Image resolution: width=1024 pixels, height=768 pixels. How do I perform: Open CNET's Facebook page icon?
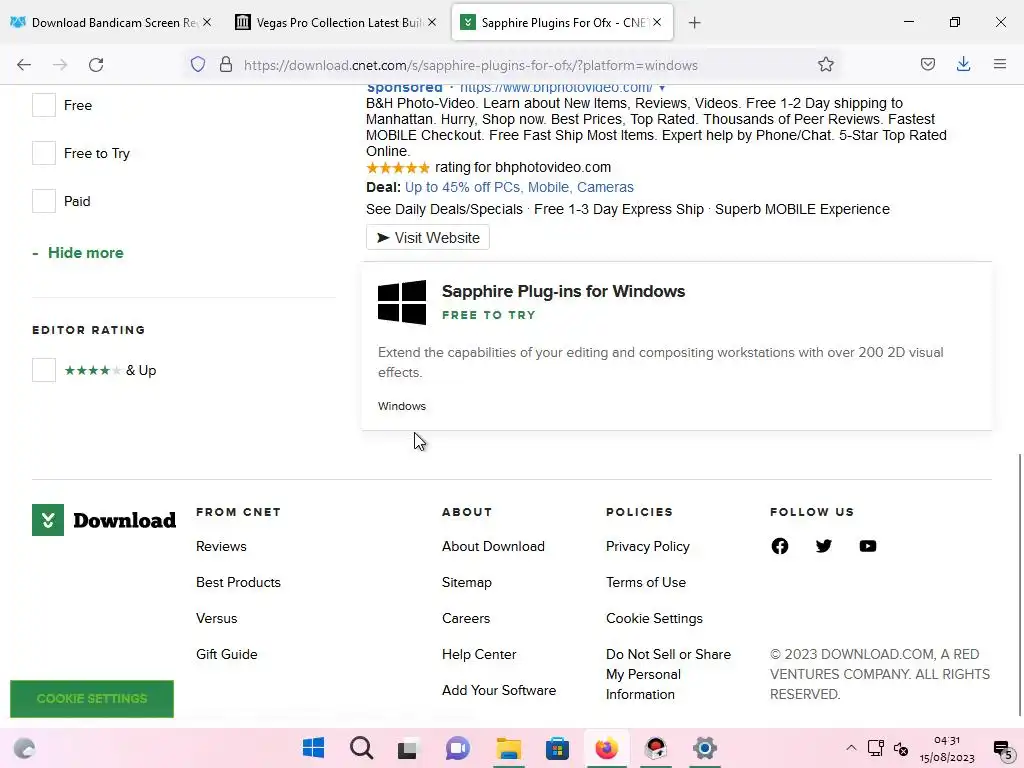coord(780,546)
